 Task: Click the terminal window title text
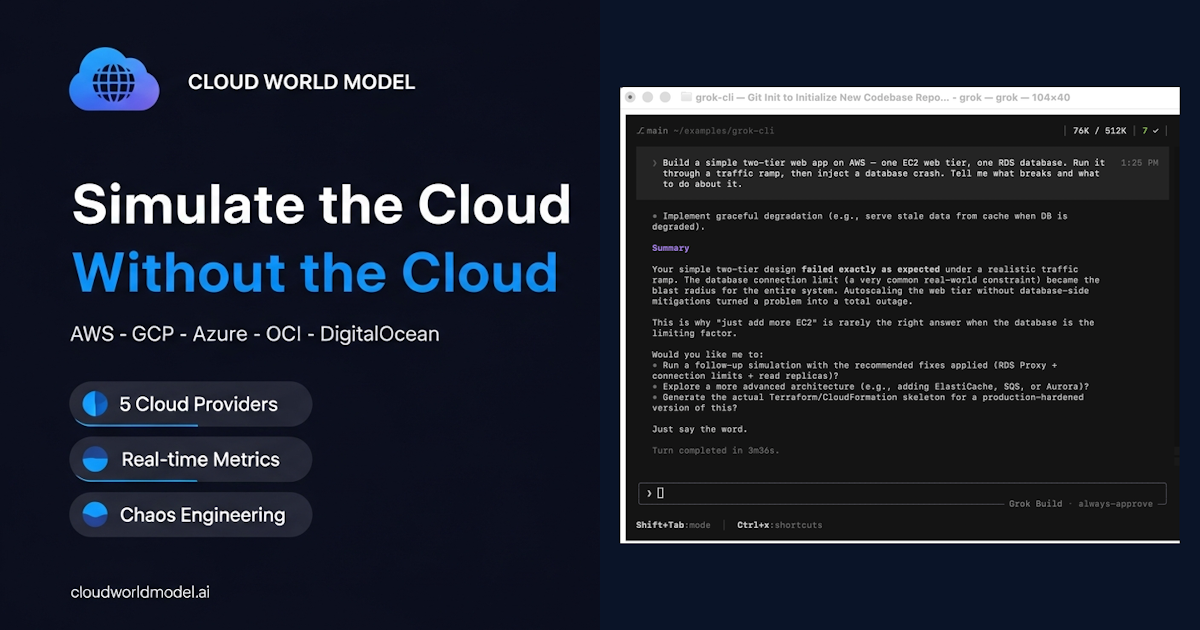pyautogui.click(x=883, y=98)
